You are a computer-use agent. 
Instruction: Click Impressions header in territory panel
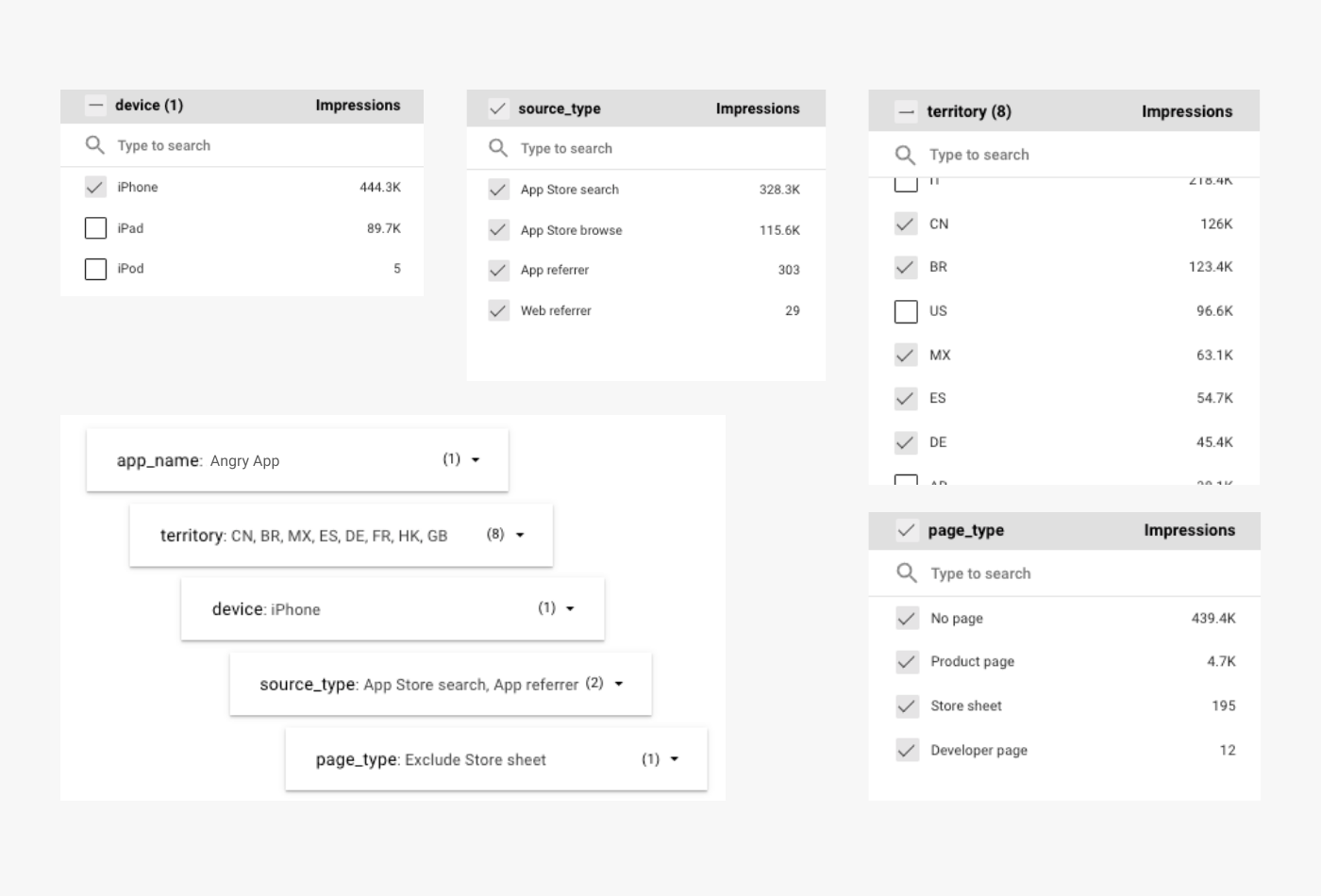click(1187, 111)
